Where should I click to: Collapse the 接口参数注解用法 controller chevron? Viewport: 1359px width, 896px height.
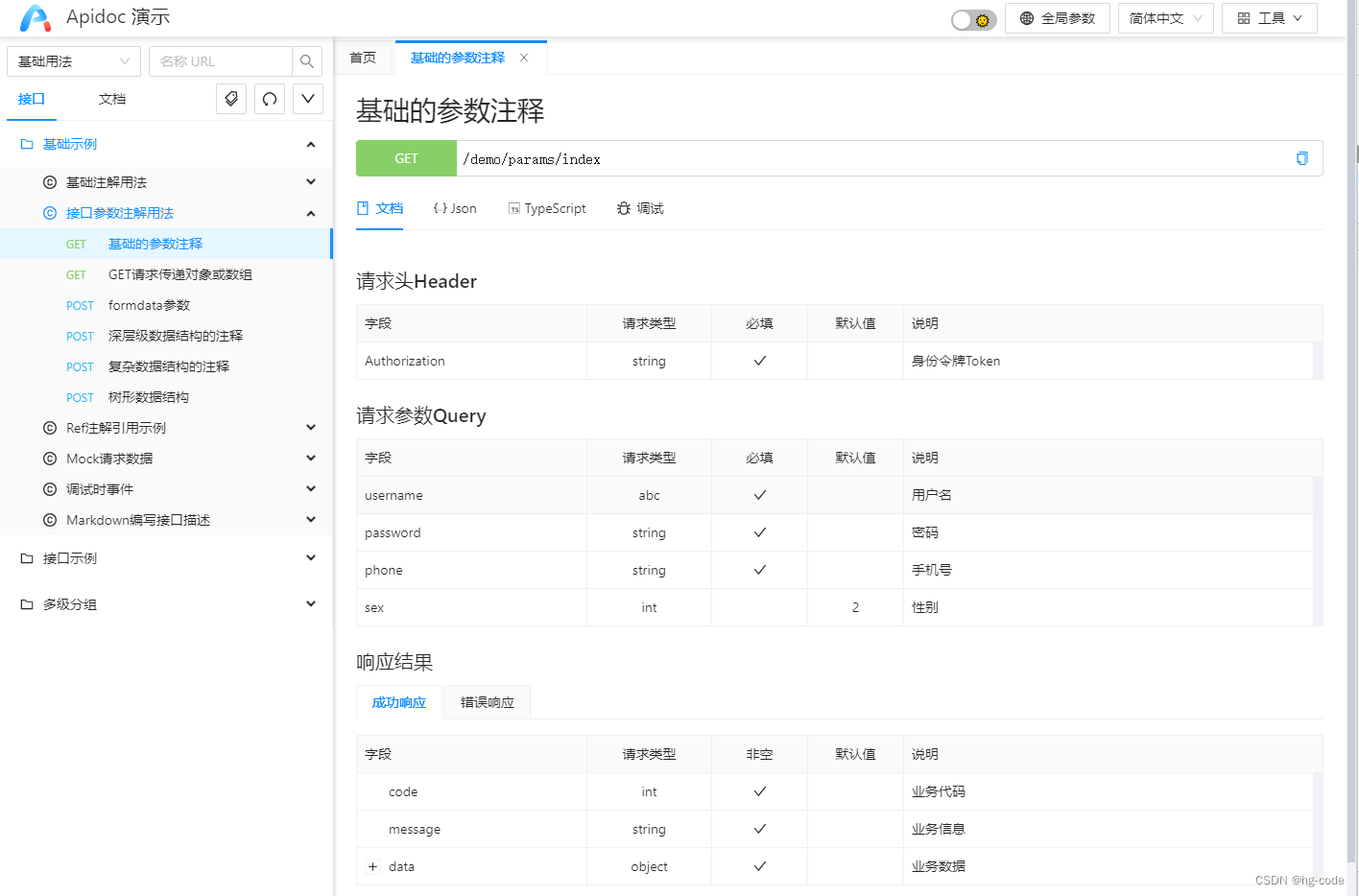coord(311,213)
